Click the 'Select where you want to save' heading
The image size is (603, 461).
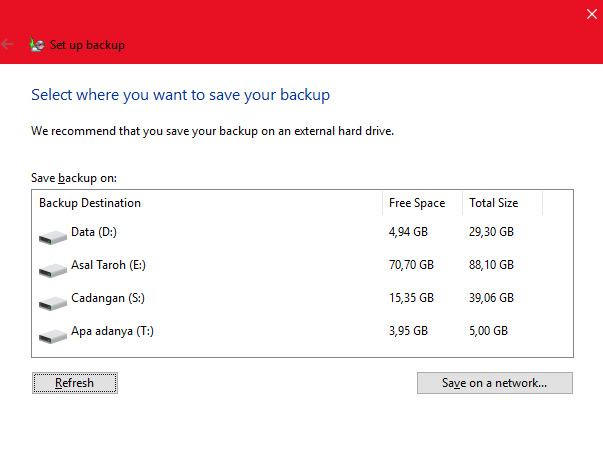point(180,95)
